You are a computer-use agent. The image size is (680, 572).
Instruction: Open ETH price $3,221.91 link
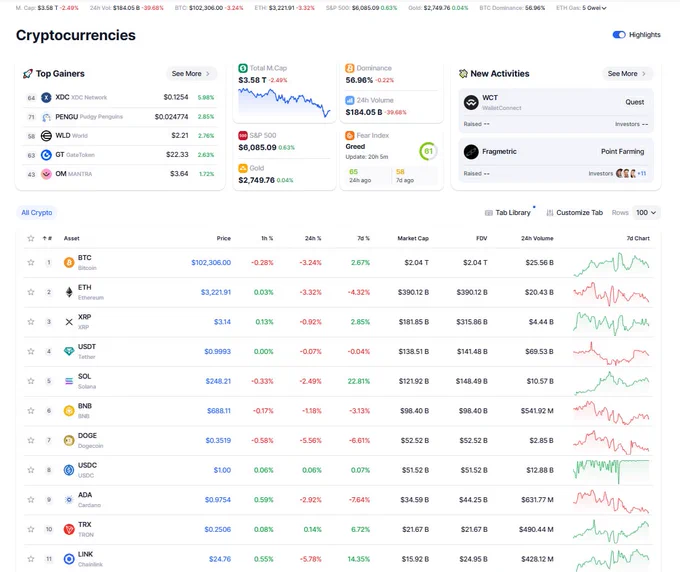tap(216, 292)
